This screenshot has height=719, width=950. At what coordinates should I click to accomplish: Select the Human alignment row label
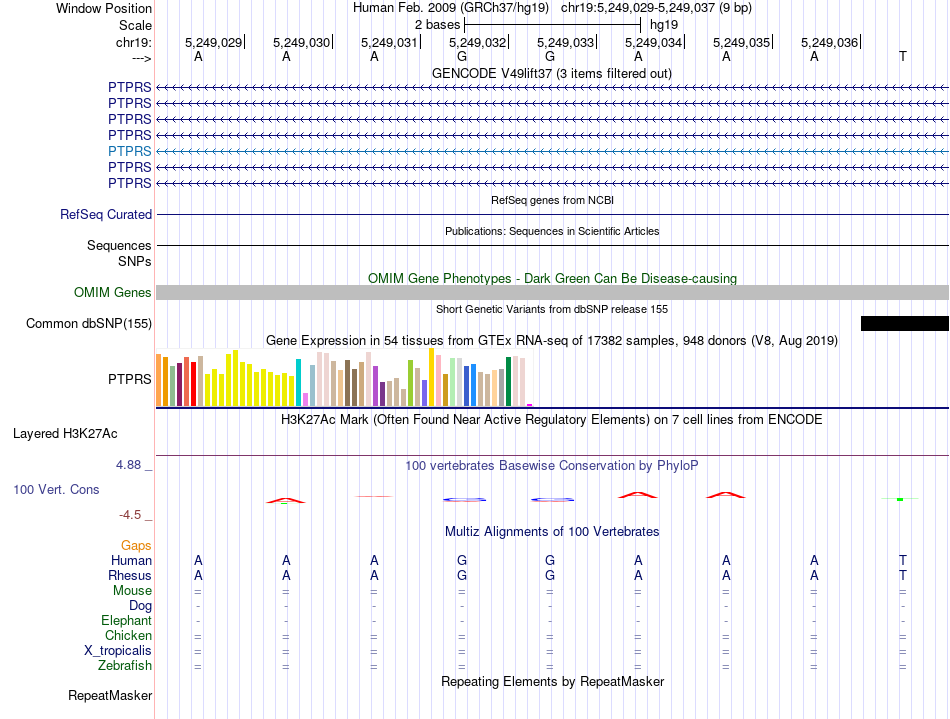131,560
